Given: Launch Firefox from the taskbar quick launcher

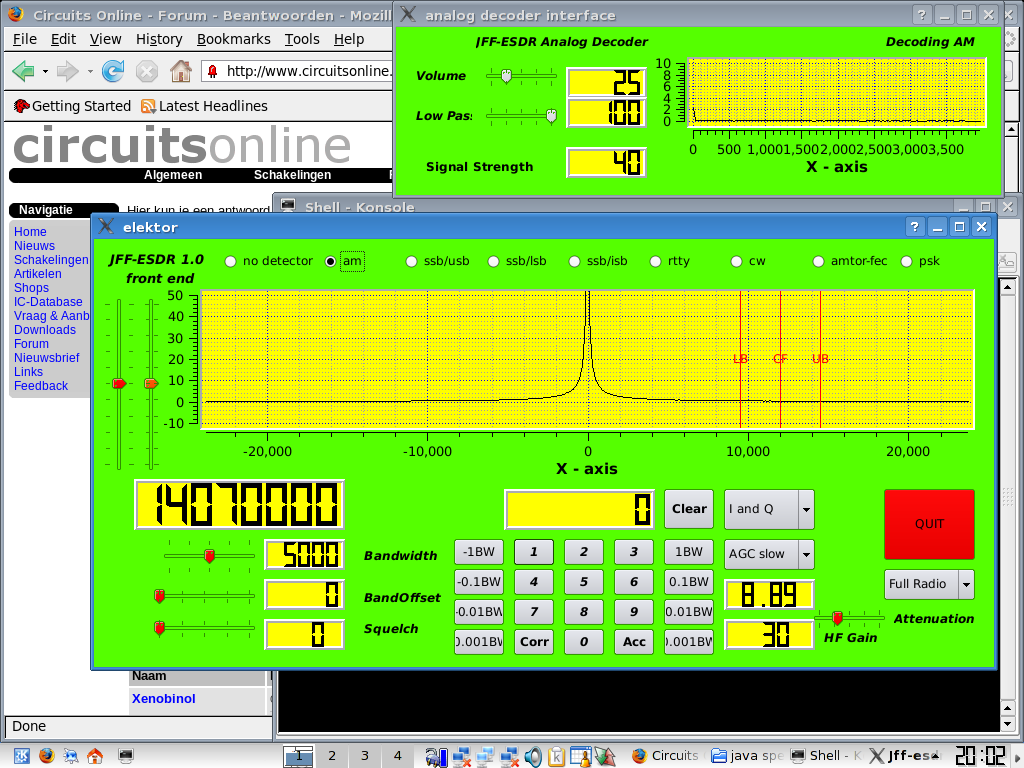Looking at the screenshot, I should tap(46, 756).
